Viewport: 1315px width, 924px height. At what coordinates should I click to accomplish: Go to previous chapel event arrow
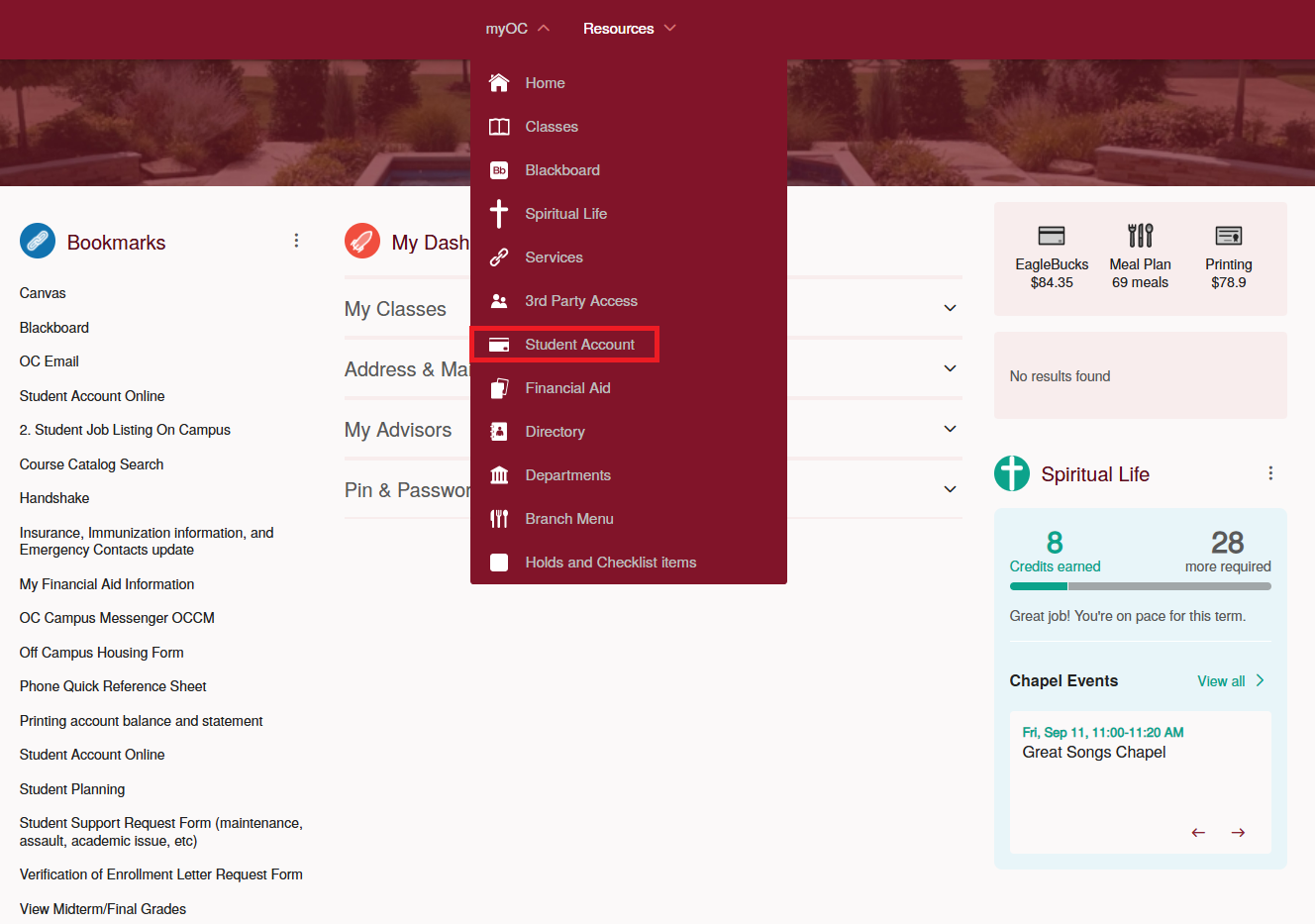point(1198,833)
